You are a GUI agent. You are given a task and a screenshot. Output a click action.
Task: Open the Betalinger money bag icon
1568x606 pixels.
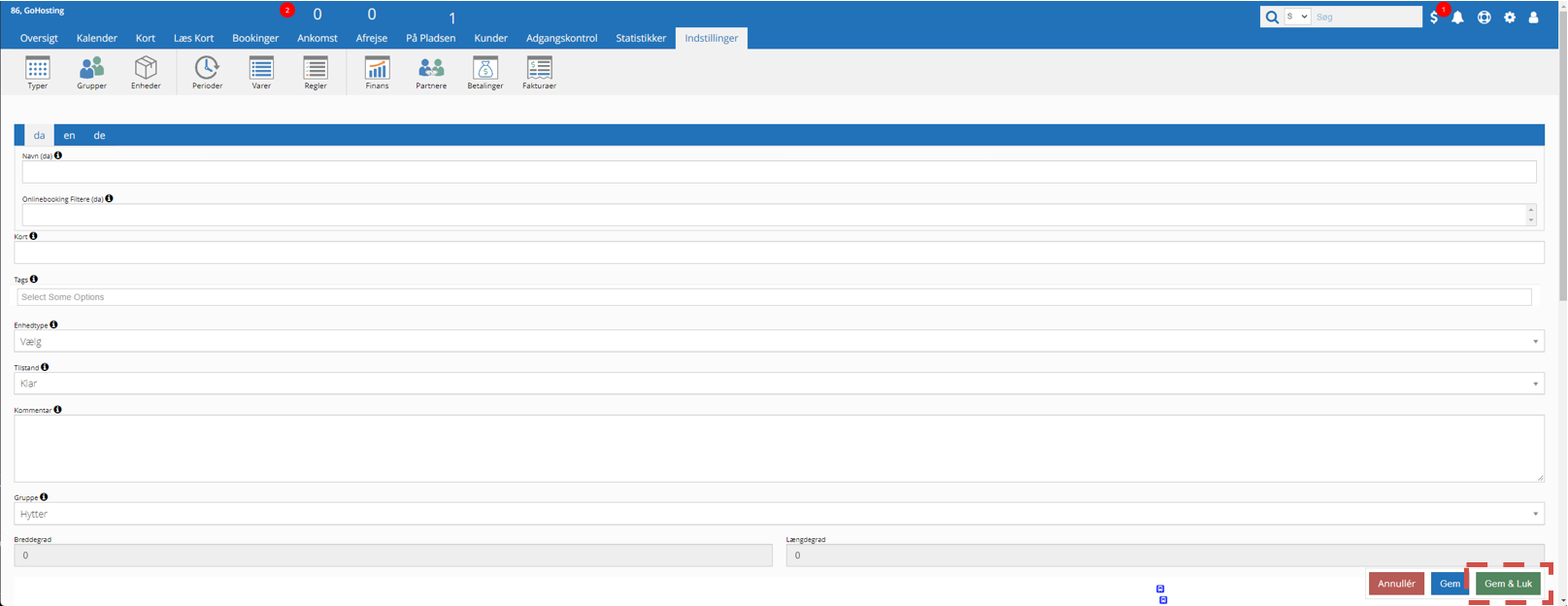[x=485, y=71]
